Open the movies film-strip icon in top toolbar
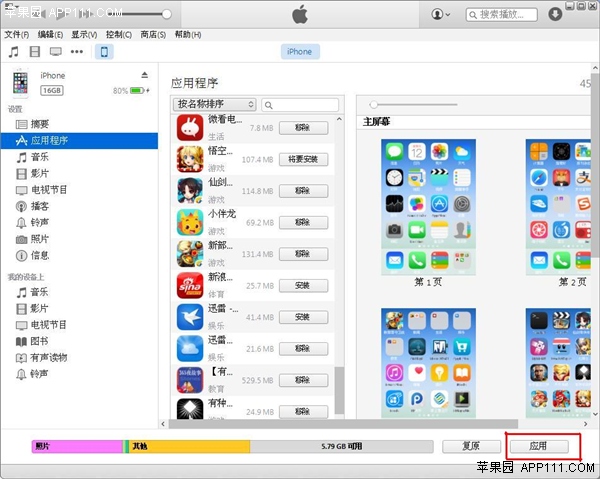The height and width of the screenshot is (479, 600). coord(35,51)
